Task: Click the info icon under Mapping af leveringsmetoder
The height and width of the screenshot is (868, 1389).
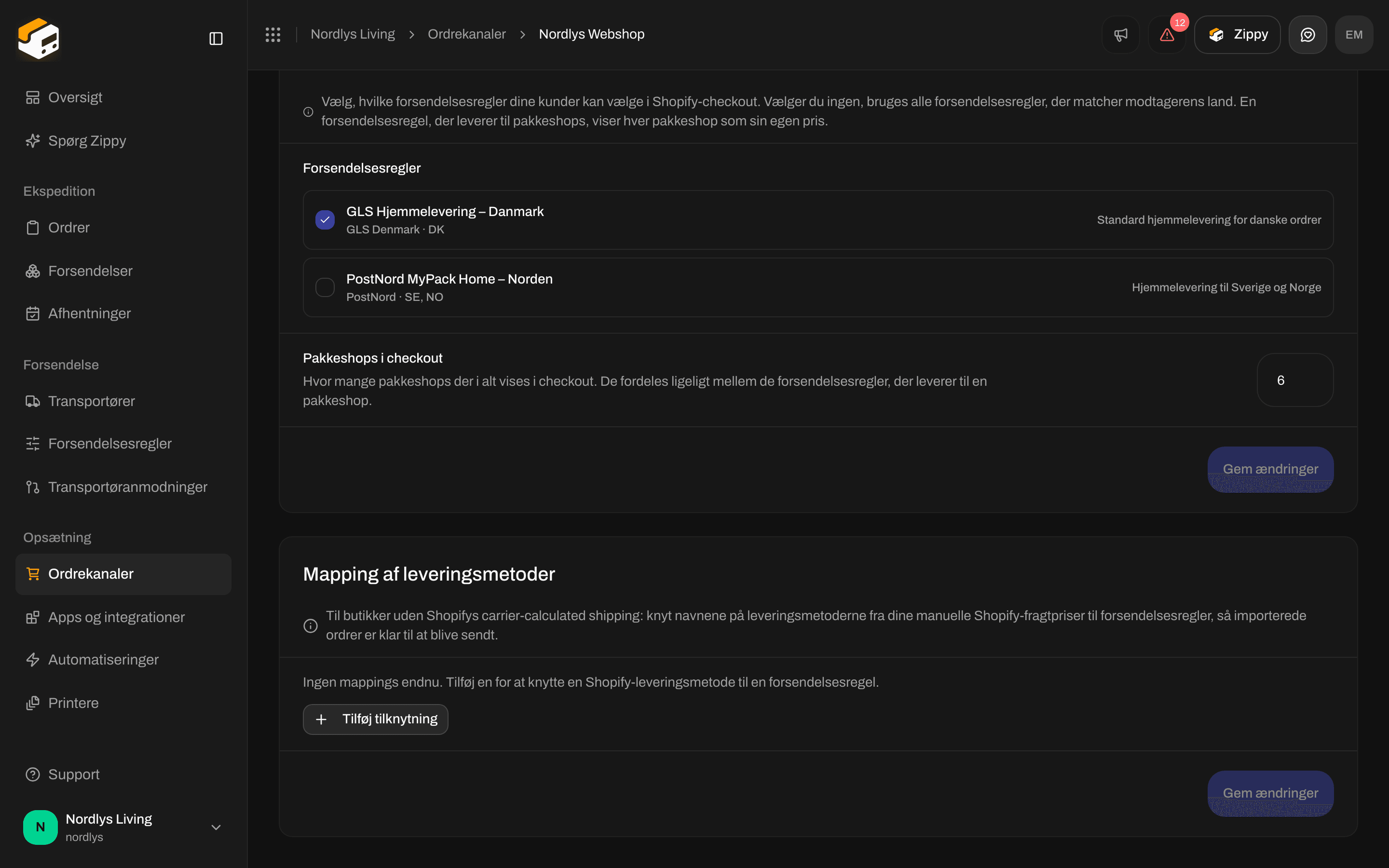Action: (311, 625)
